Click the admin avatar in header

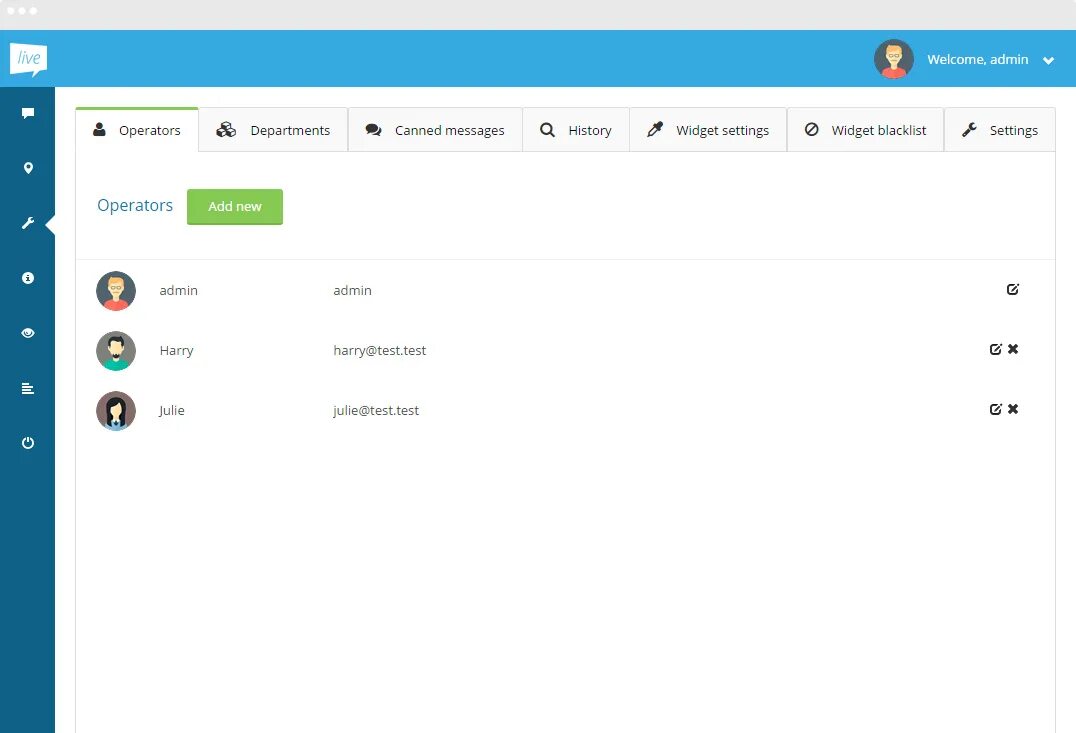[x=893, y=59]
